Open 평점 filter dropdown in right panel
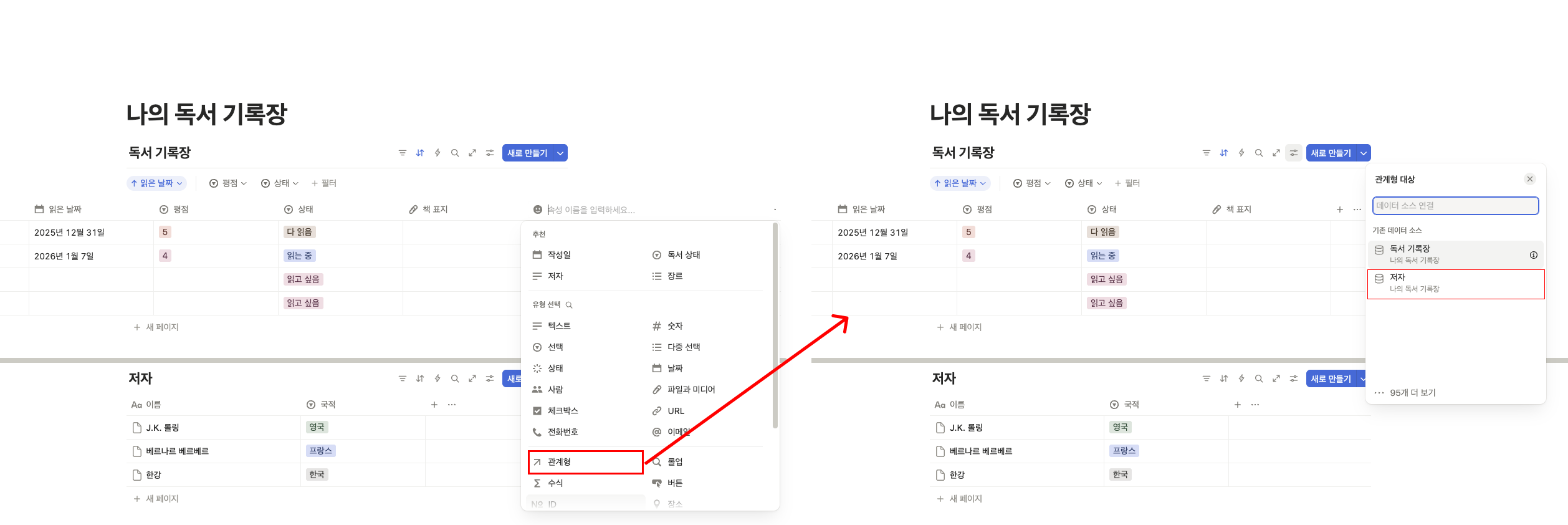Viewport: 1568px width, 525px height. (x=1032, y=183)
